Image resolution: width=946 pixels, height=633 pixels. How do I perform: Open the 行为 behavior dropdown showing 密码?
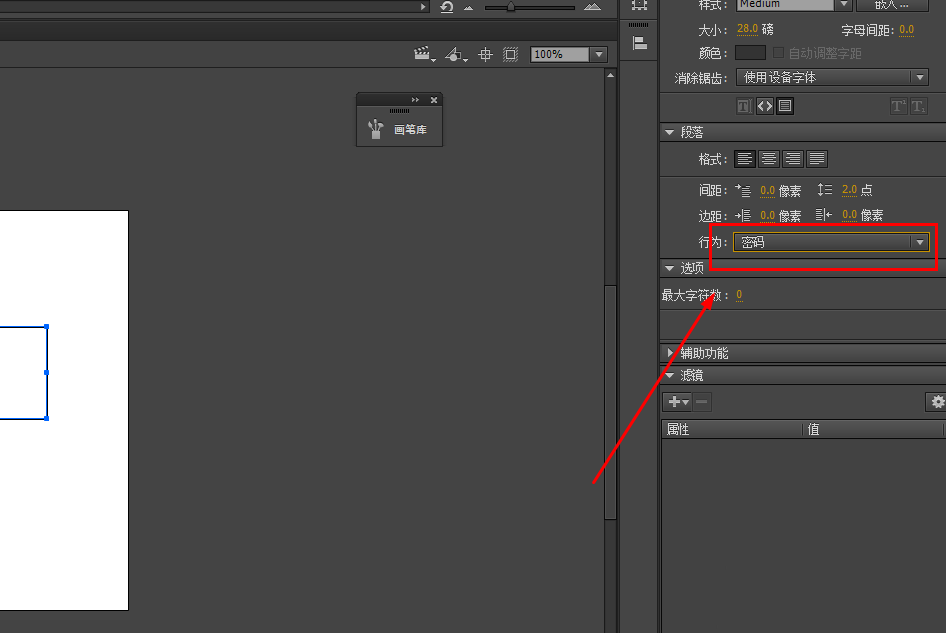point(831,242)
